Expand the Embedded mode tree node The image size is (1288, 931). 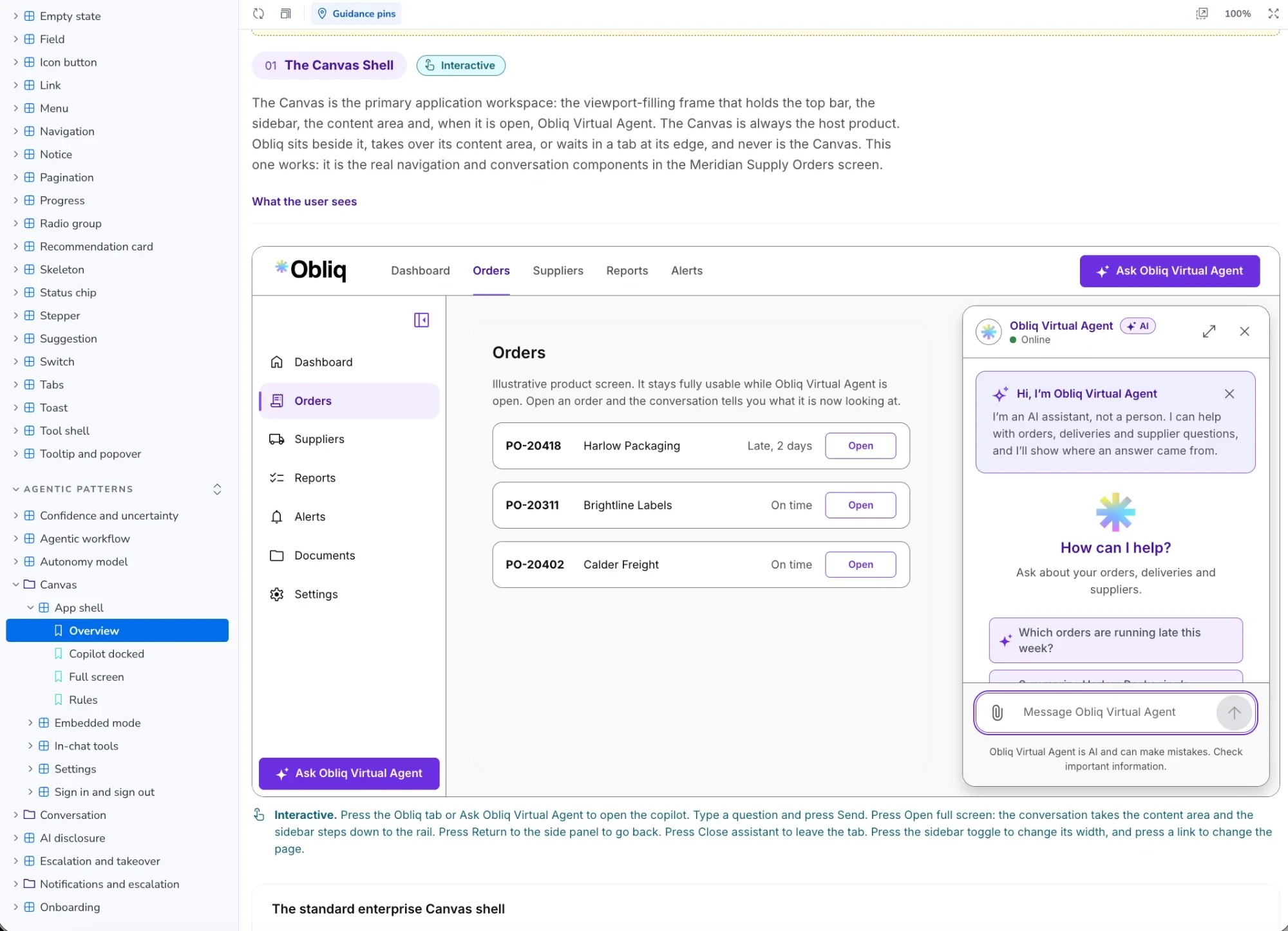point(30,723)
